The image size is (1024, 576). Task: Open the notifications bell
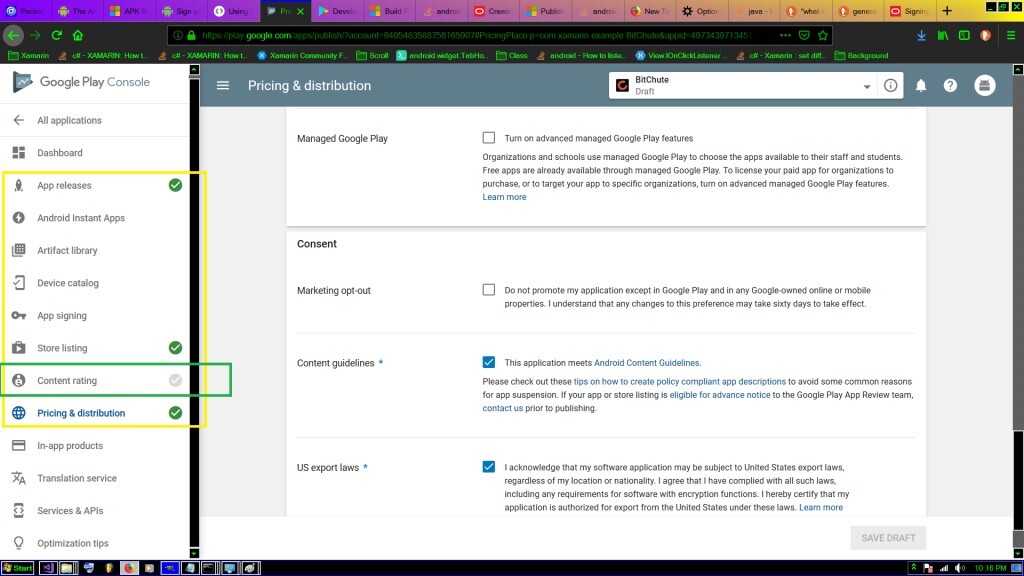coord(921,86)
